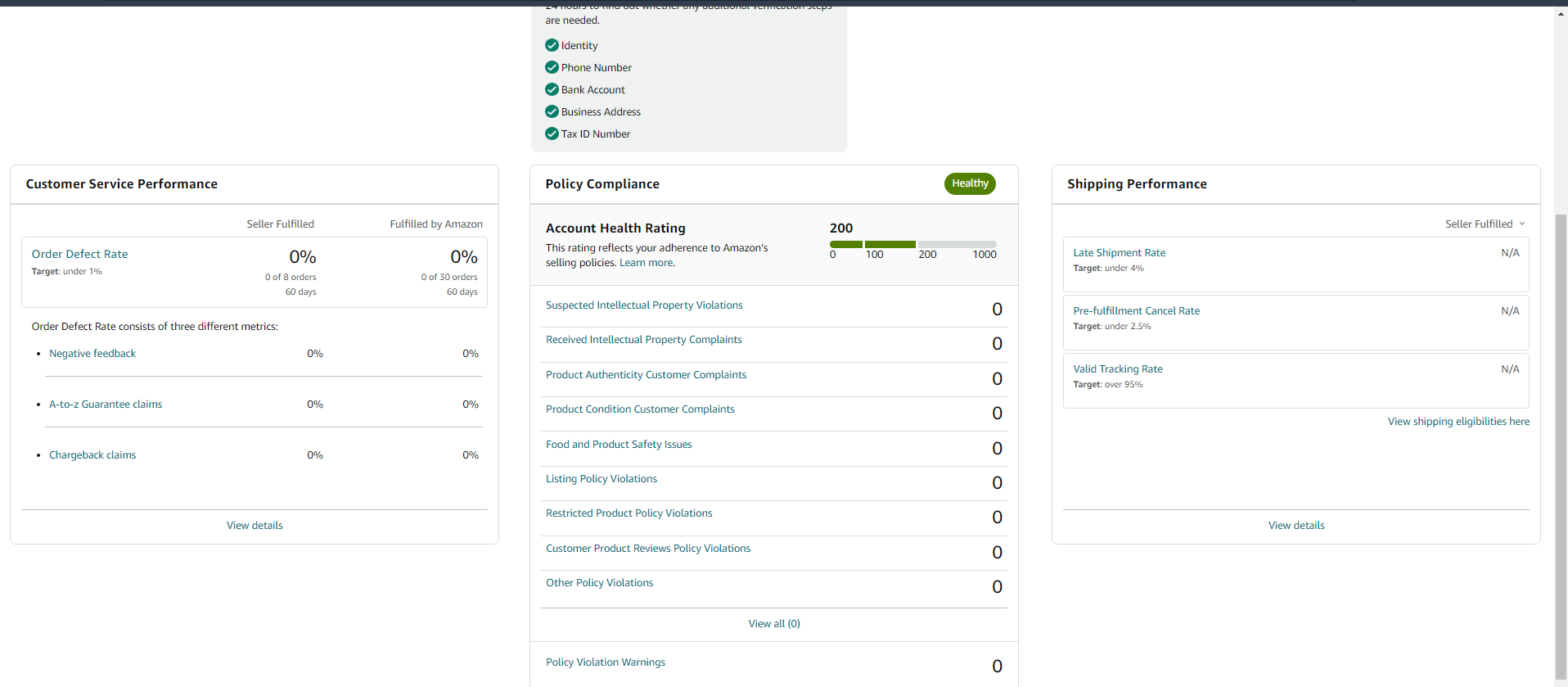Click the count for Listing Policy Violations
The height and width of the screenshot is (687, 1568).
[997, 482]
